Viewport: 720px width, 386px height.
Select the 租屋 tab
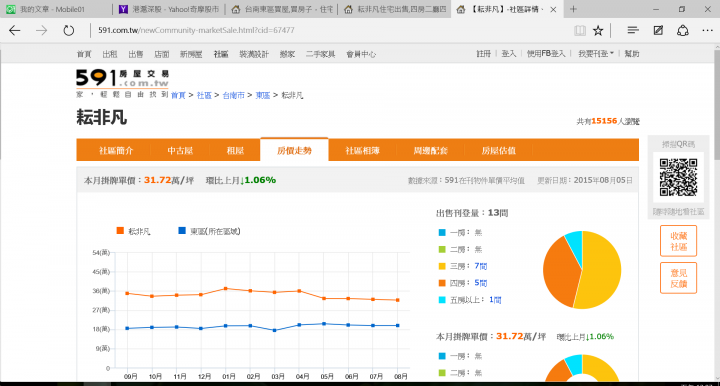point(235,151)
